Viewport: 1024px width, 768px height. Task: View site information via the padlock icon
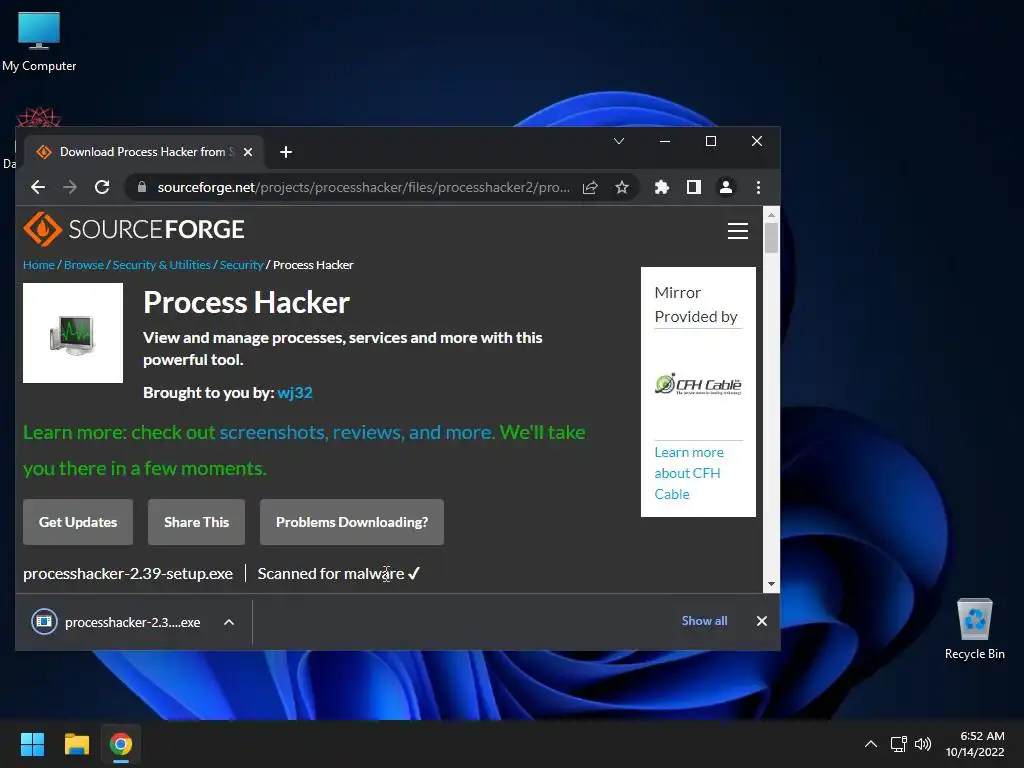tap(142, 187)
